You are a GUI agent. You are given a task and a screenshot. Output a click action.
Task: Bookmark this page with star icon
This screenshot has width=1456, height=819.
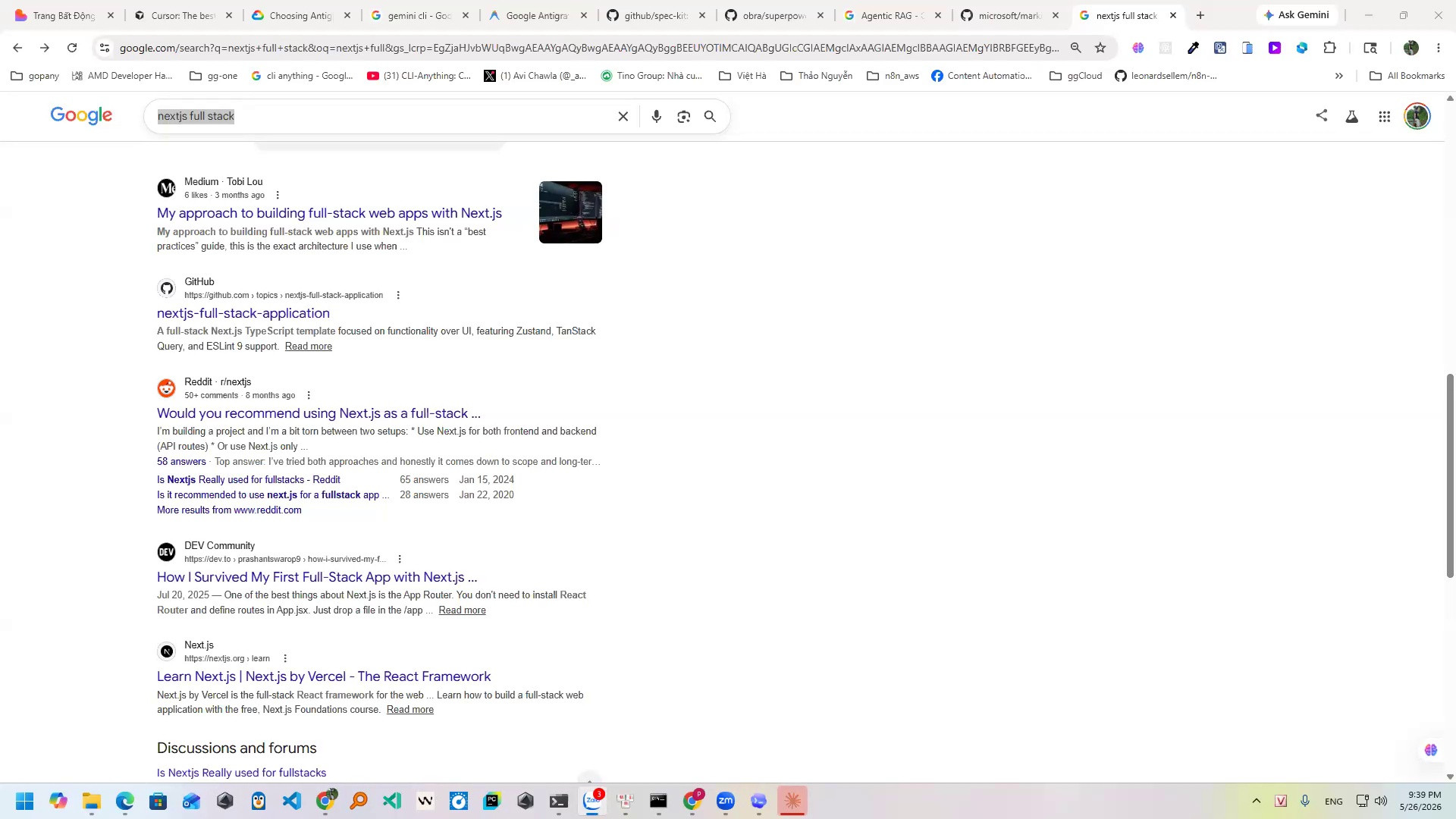coord(1100,48)
